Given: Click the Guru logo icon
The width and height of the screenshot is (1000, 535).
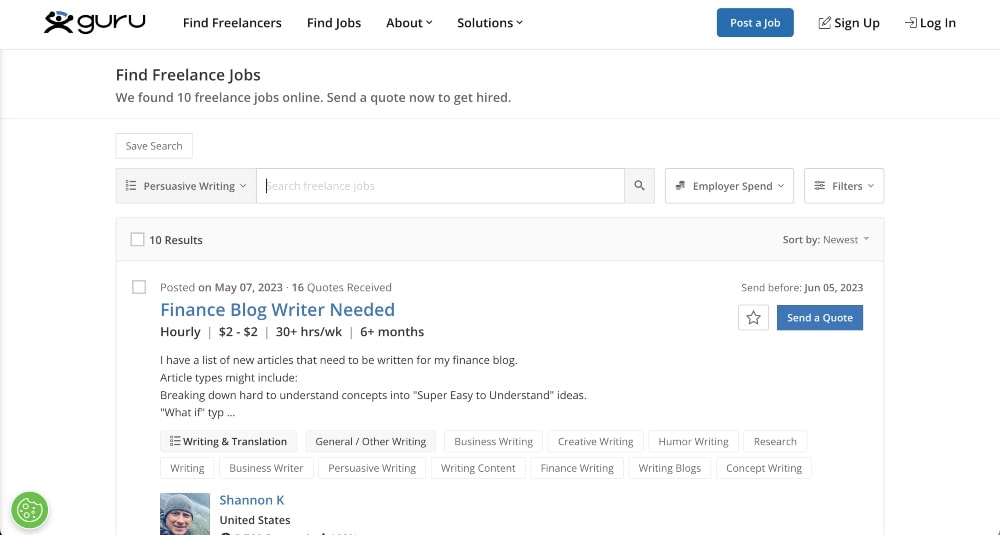Looking at the screenshot, I should click(59, 22).
